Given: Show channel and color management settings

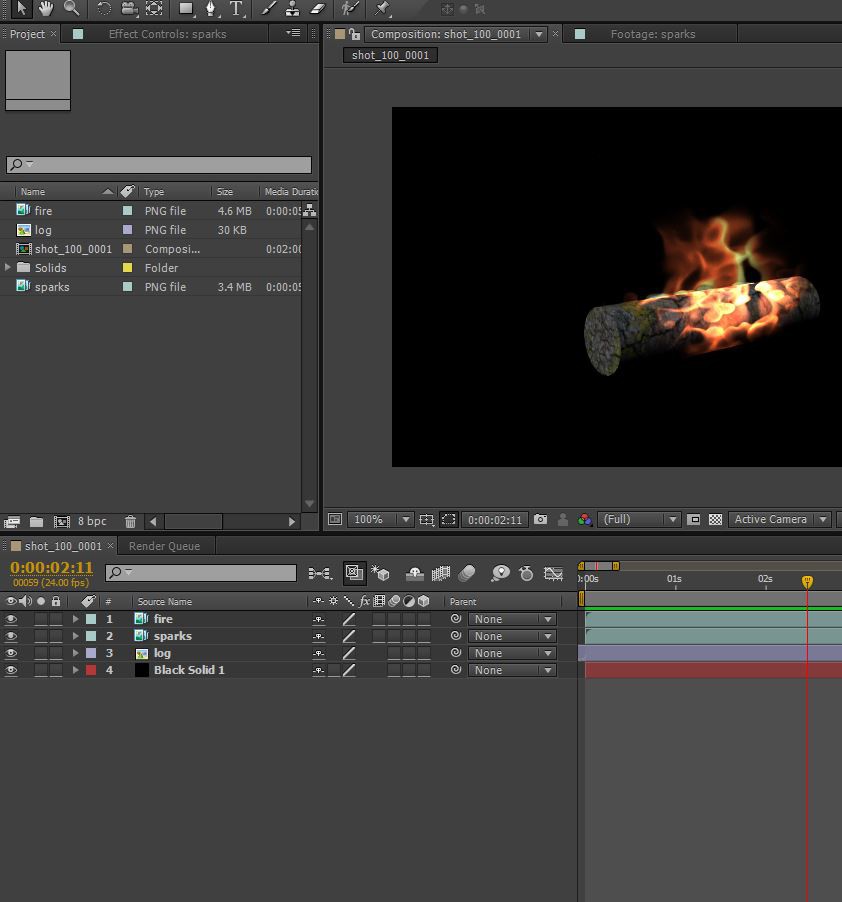Looking at the screenshot, I should (x=585, y=519).
